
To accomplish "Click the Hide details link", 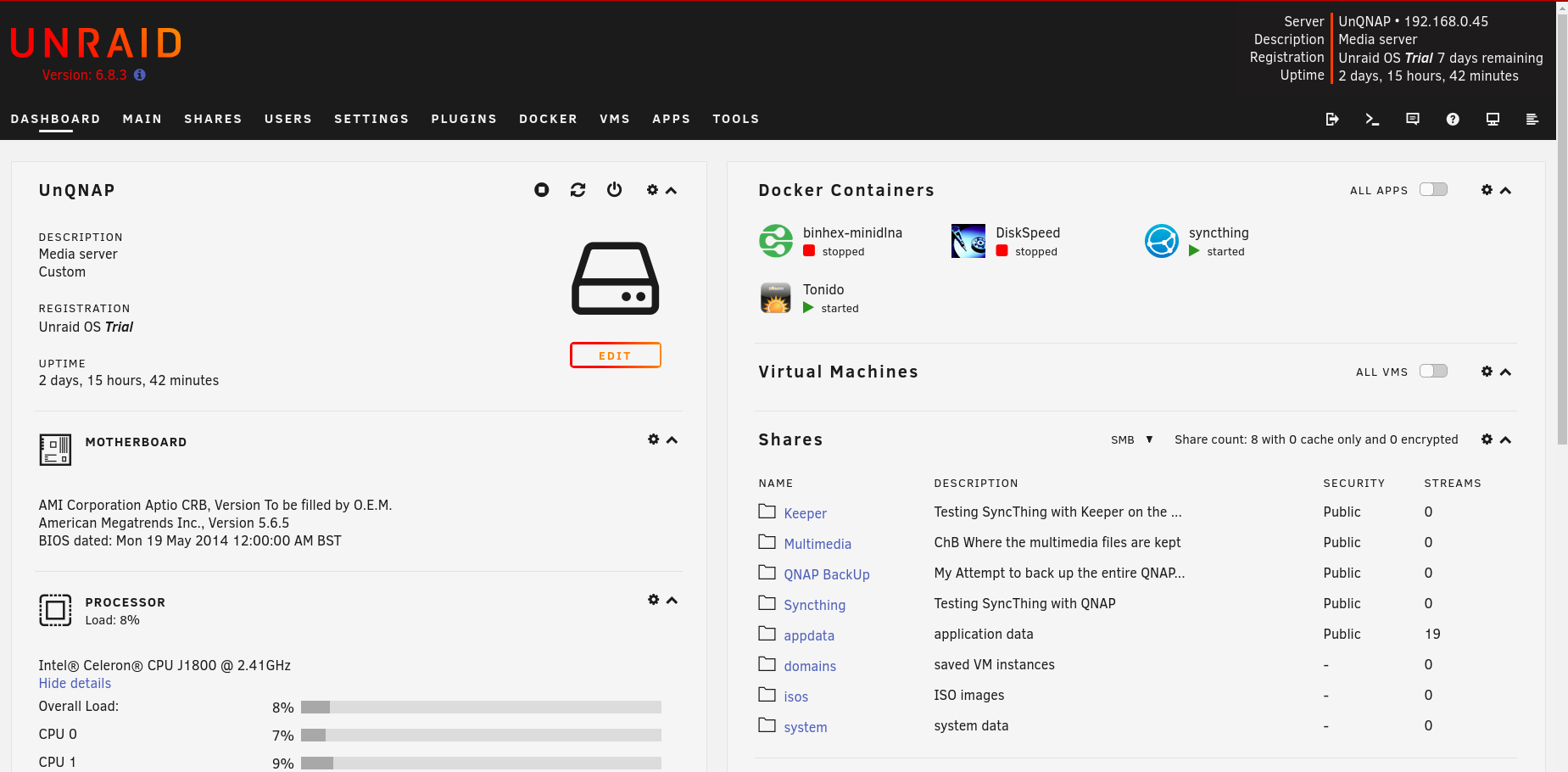I will pyautogui.click(x=75, y=683).
